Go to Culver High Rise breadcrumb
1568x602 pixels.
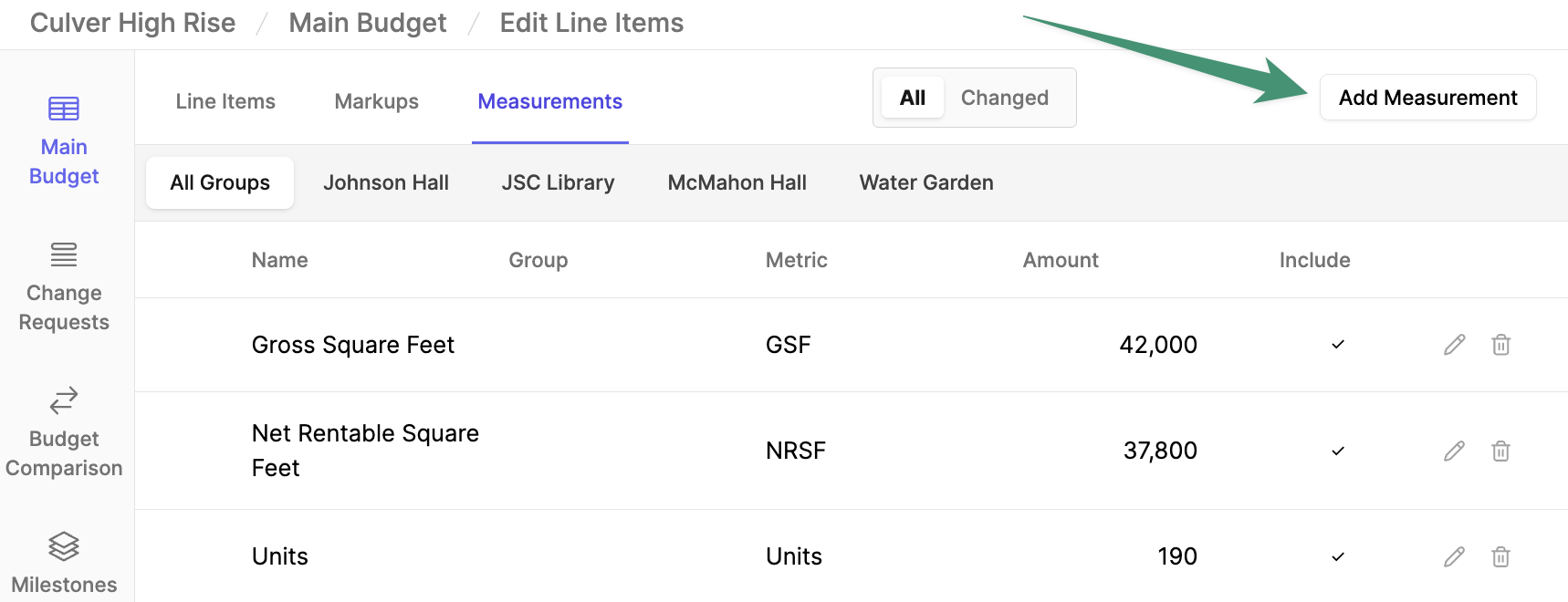132,23
